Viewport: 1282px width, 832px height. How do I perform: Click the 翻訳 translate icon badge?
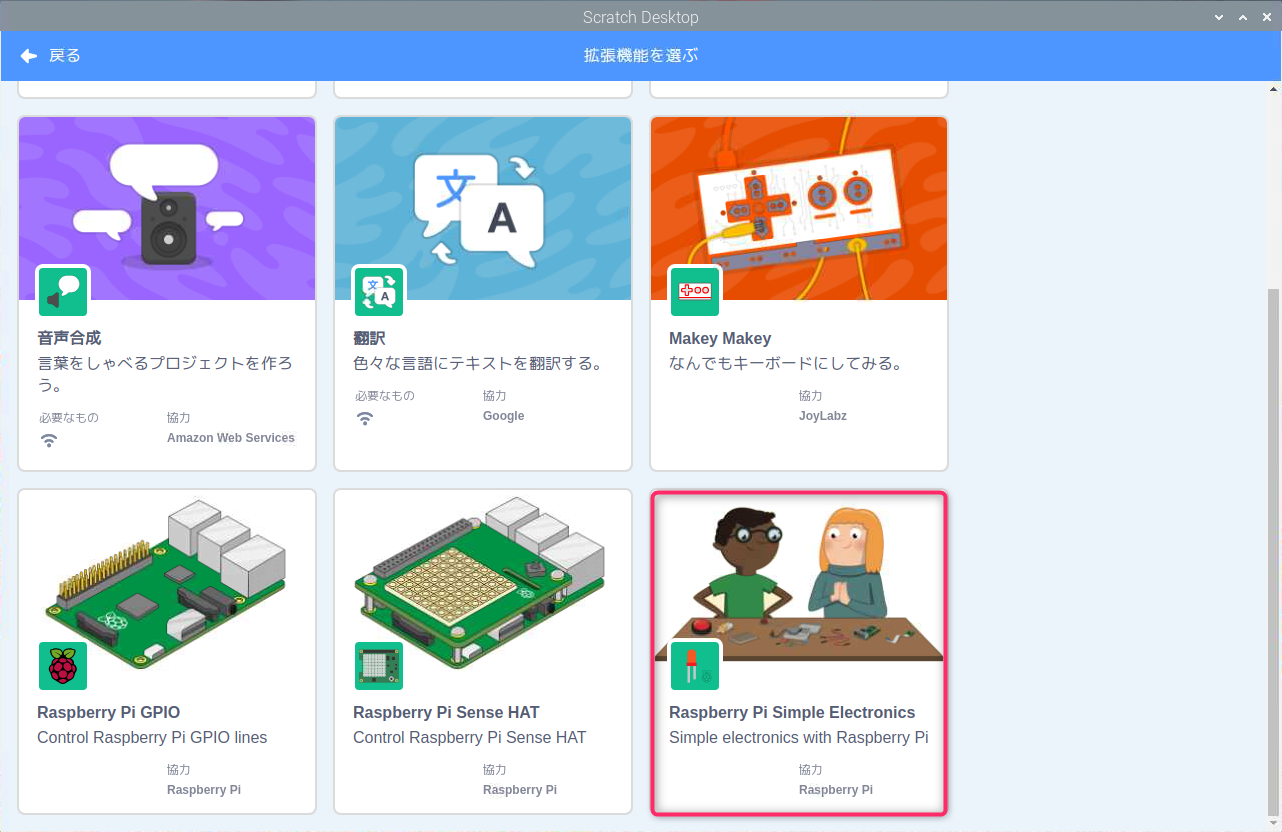click(x=379, y=291)
